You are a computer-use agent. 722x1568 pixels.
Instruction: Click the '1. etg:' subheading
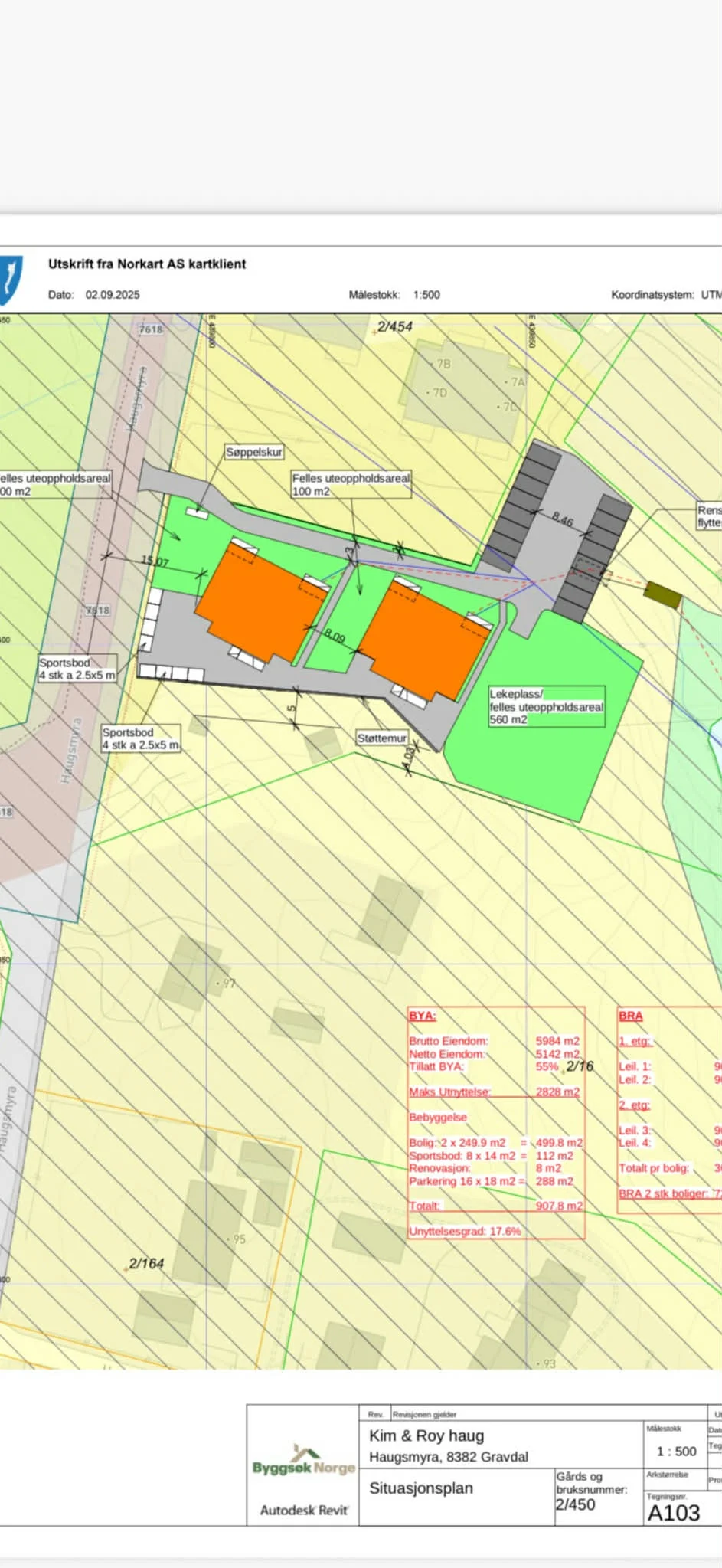tap(635, 1041)
